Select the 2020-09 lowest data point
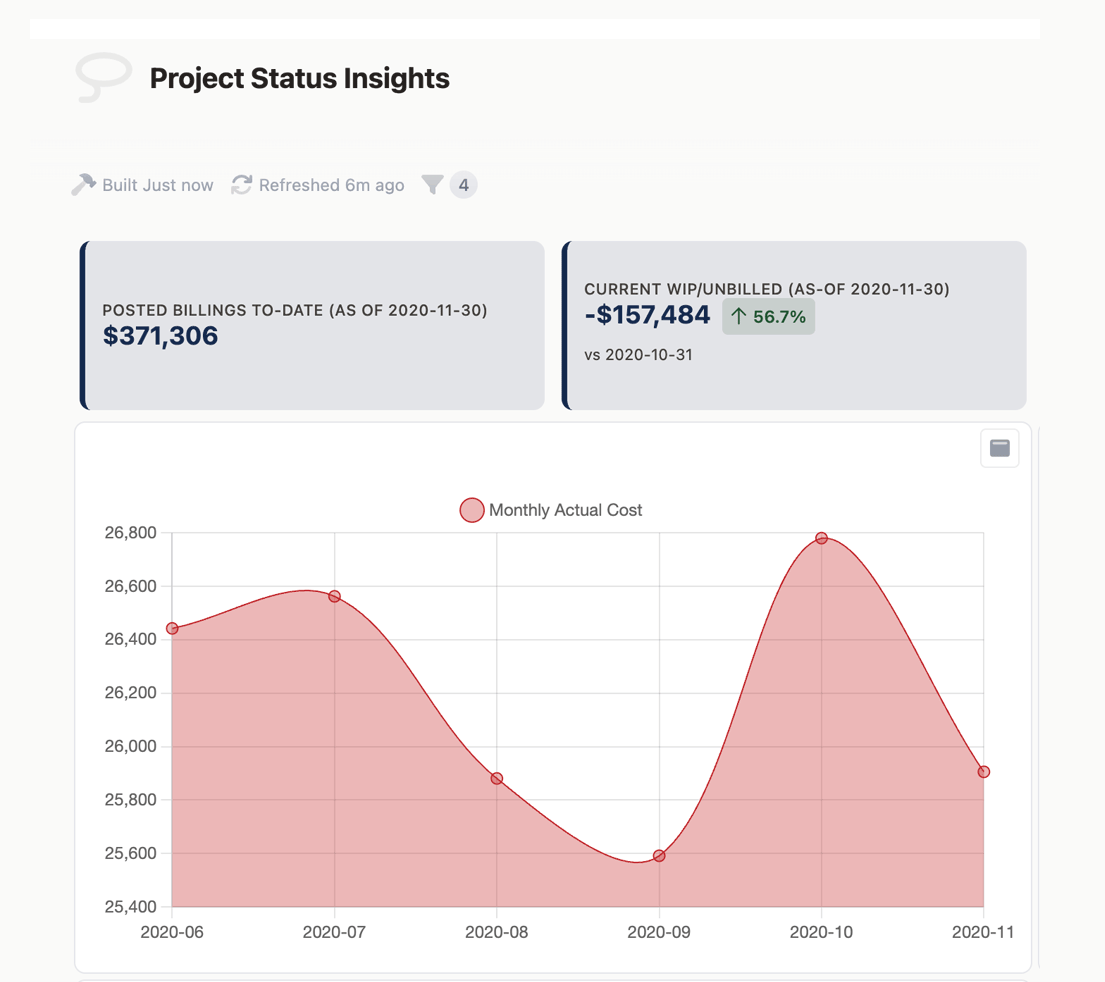 tap(659, 856)
